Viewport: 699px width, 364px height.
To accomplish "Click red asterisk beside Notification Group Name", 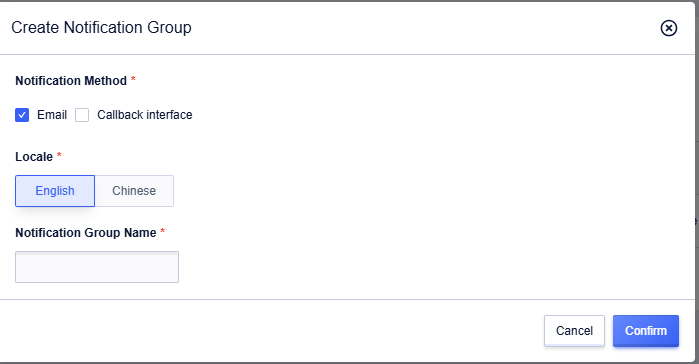I will click(162, 231).
